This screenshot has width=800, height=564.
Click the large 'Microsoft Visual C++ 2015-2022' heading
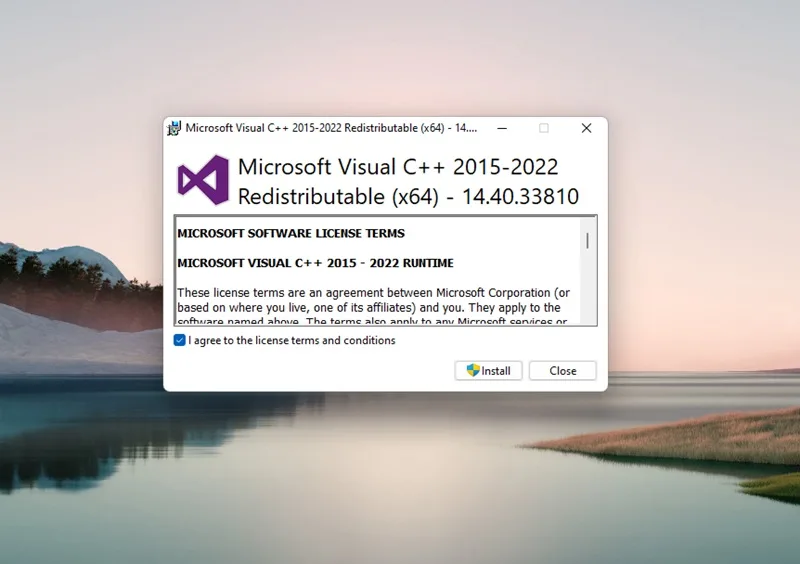398,167
